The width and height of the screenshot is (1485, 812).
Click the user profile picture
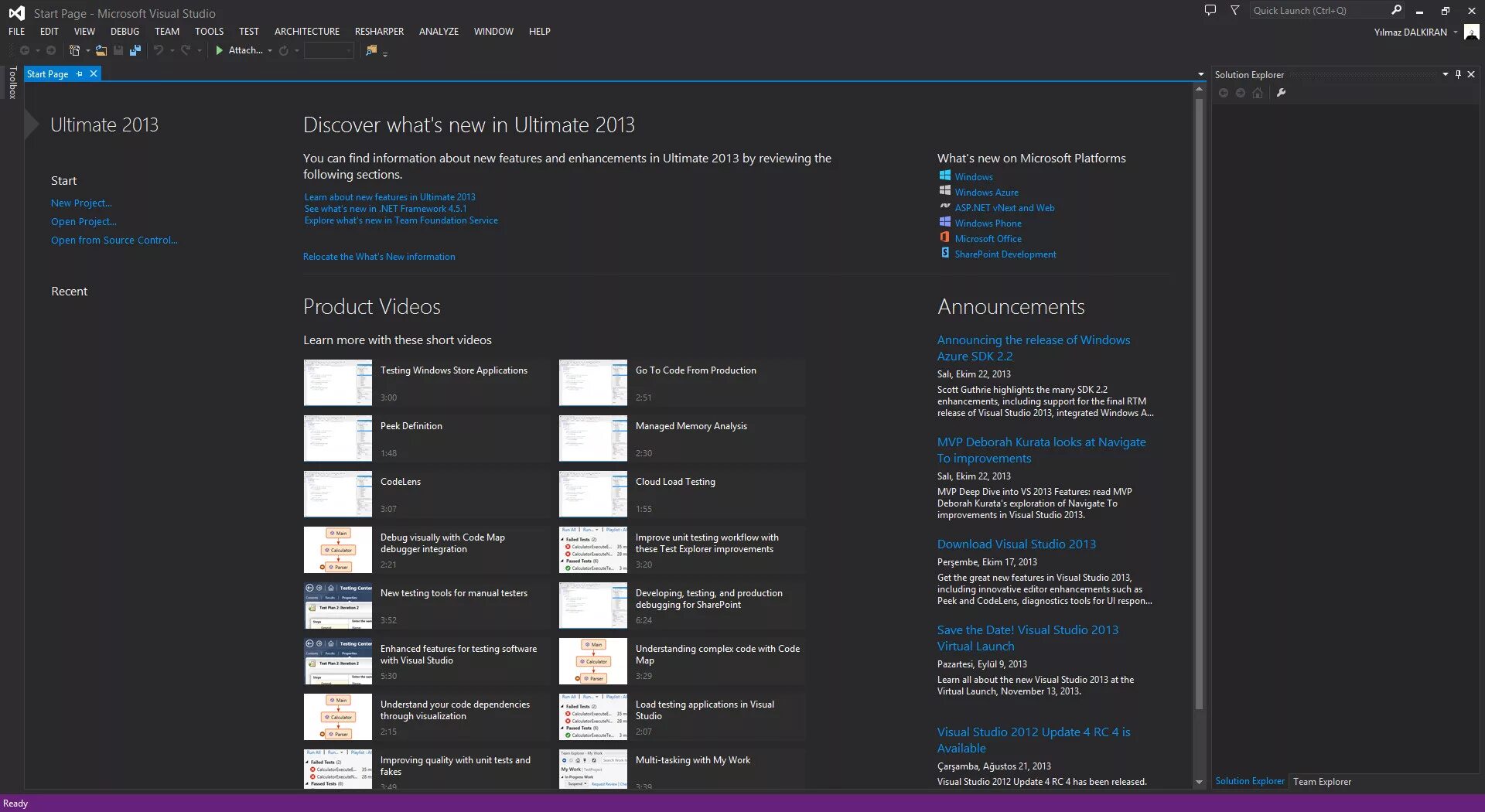point(1472,32)
